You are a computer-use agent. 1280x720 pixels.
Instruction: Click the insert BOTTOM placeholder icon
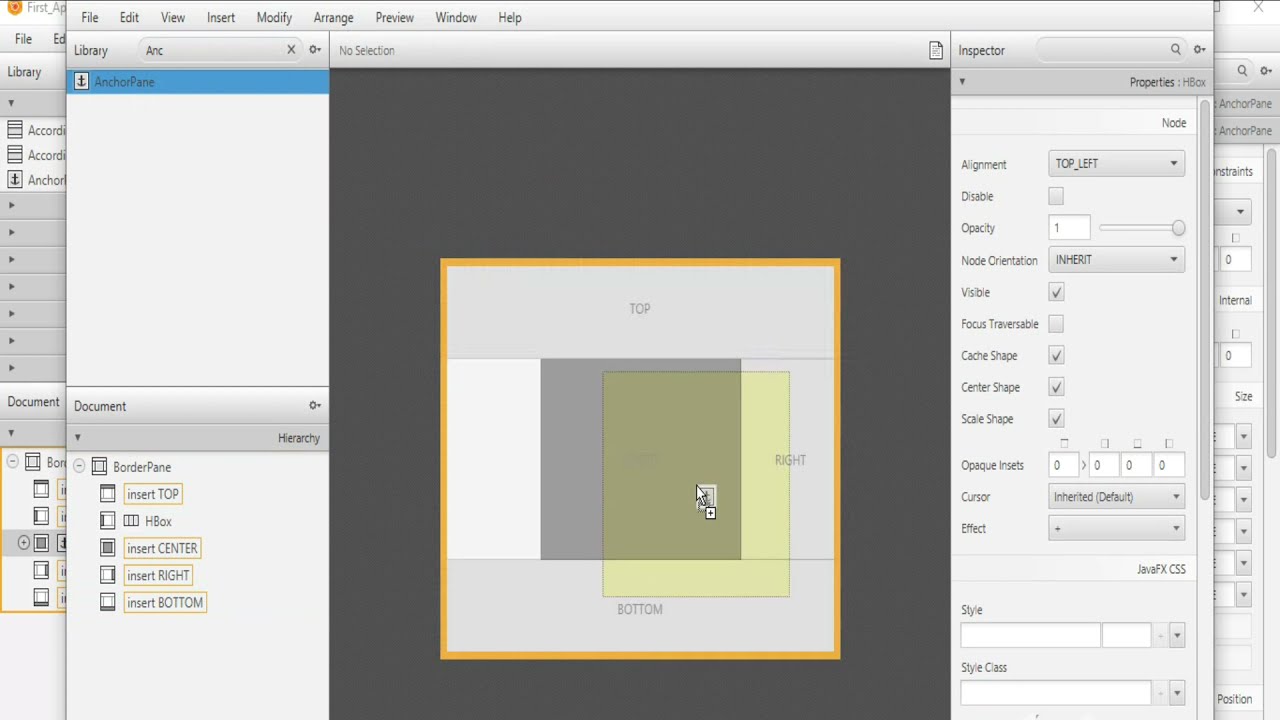108,602
